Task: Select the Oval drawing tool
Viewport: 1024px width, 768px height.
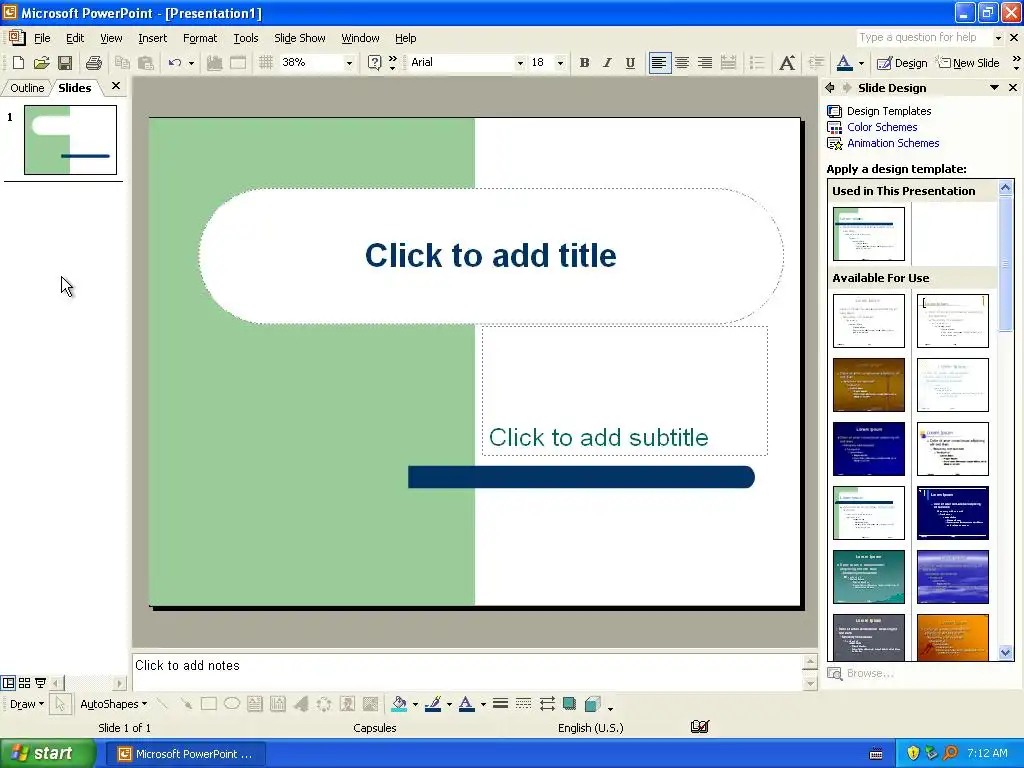Action: (231, 704)
